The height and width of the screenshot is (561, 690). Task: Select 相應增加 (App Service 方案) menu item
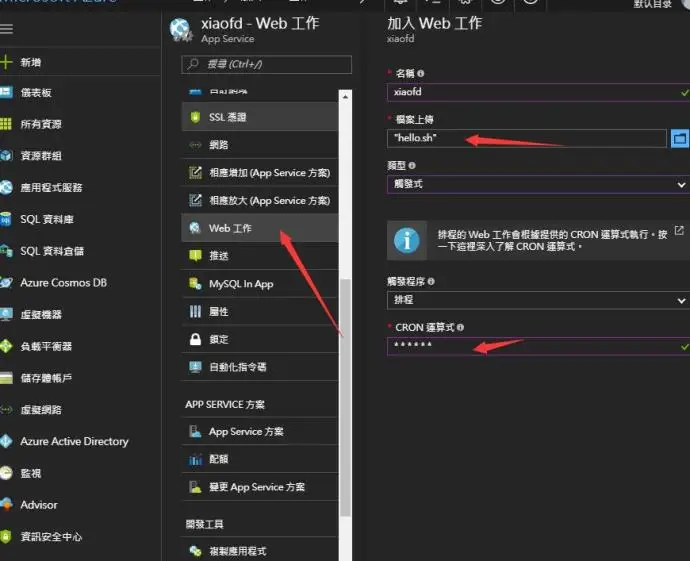point(260,172)
